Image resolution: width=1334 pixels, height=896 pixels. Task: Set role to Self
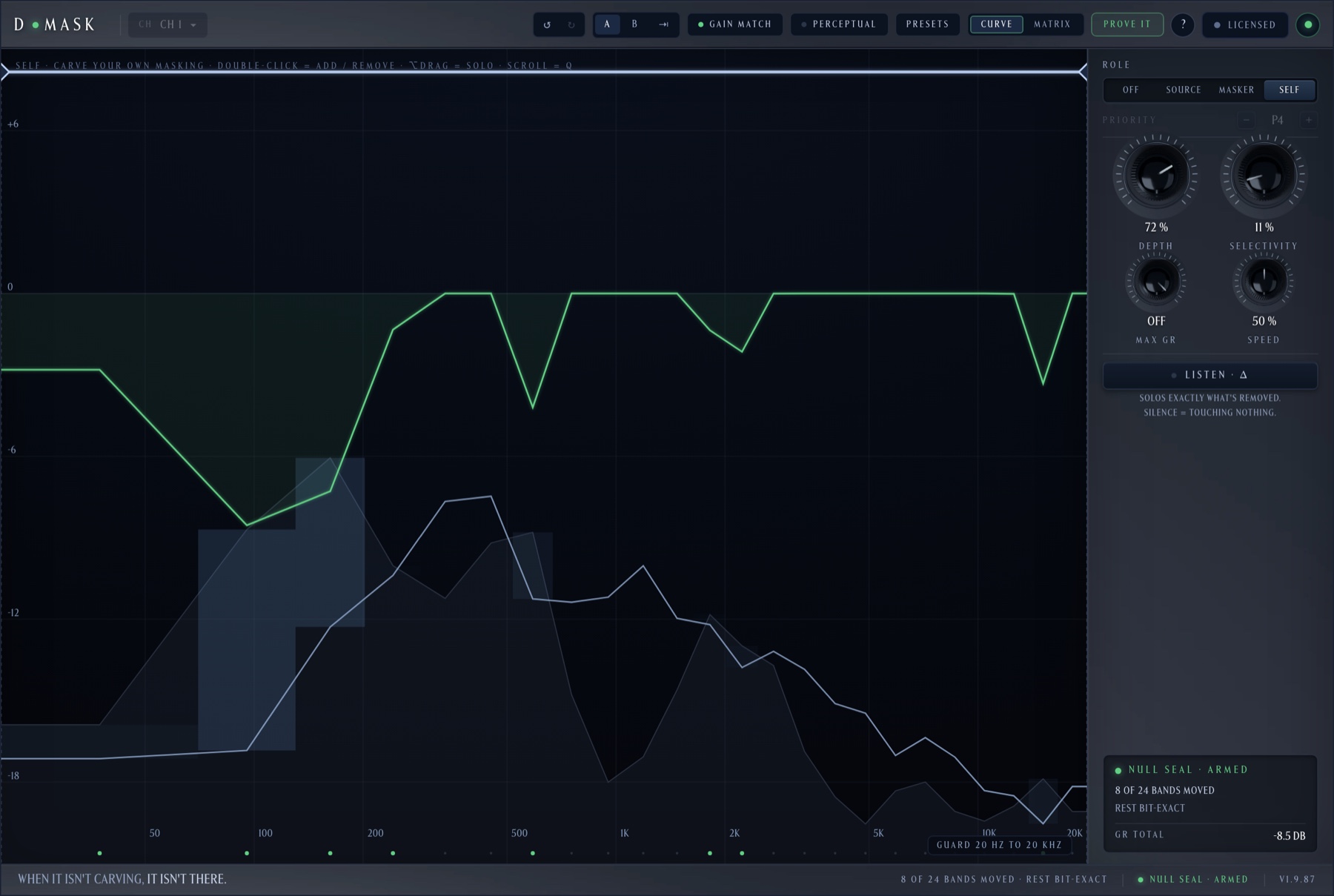coord(1290,90)
